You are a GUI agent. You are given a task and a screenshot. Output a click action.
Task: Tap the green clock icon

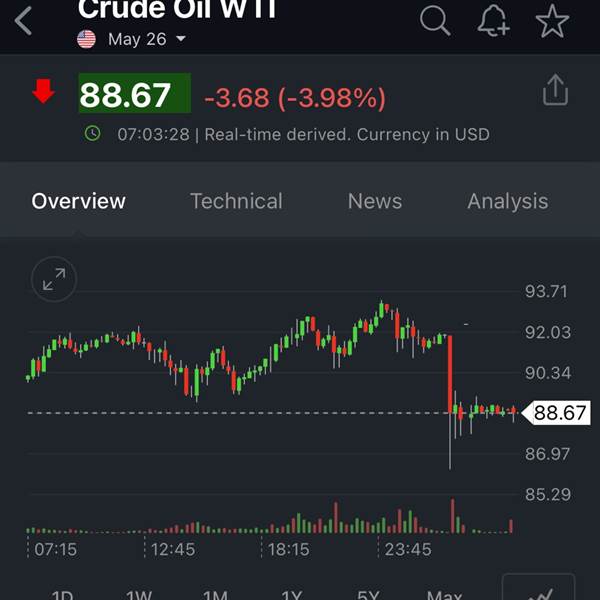tap(93, 133)
